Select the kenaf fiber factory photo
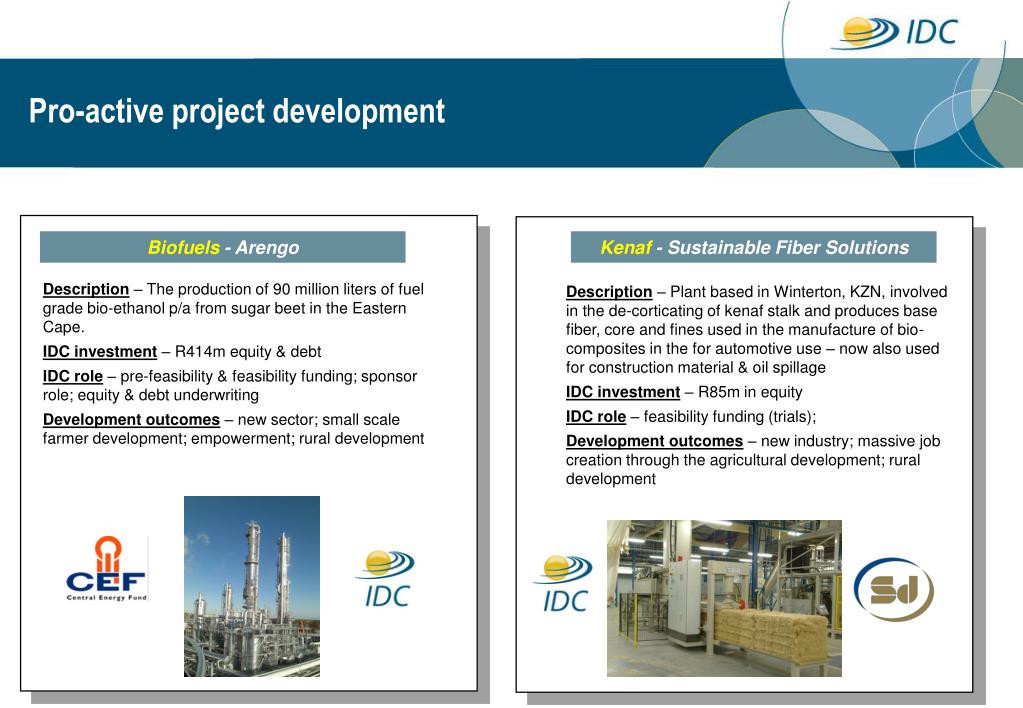Image resolution: width=1023 pixels, height=708 pixels. tap(724, 598)
